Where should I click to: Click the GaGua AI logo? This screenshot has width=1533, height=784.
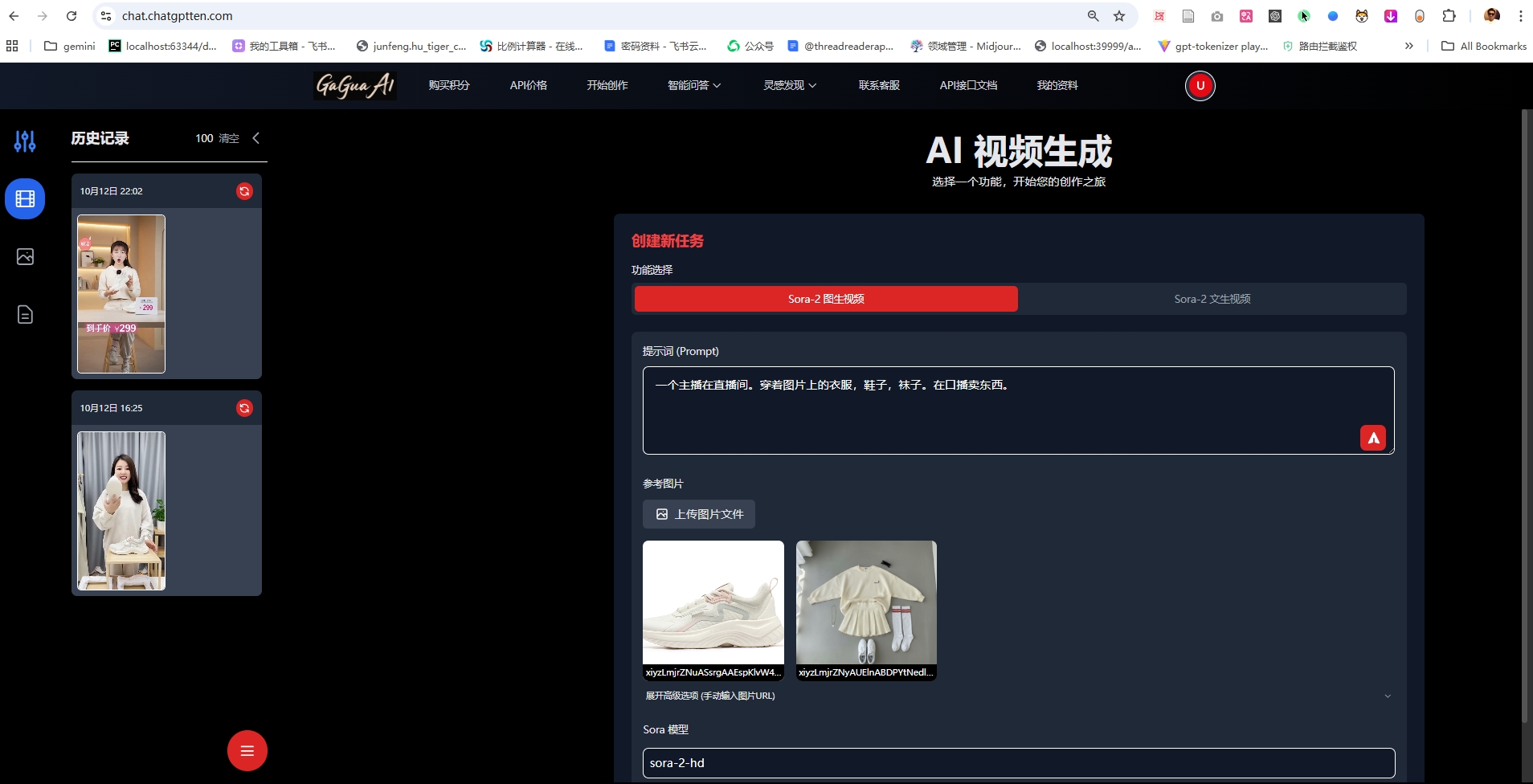click(x=354, y=85)
